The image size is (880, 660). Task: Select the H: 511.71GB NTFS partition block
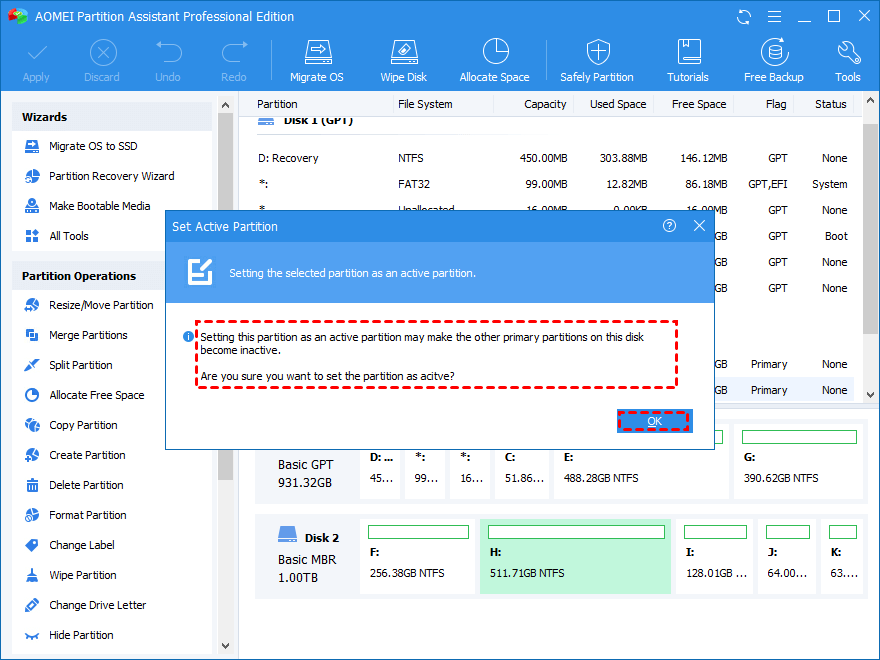point(575,557)
